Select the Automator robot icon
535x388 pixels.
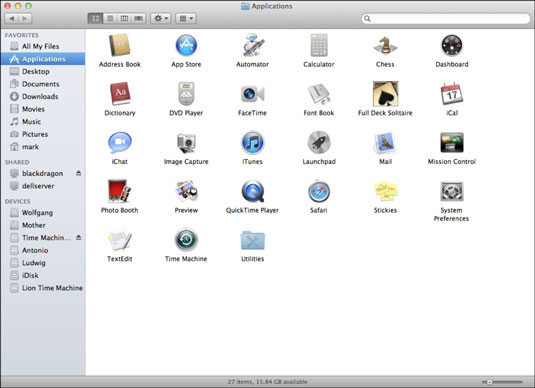point(252,45)
